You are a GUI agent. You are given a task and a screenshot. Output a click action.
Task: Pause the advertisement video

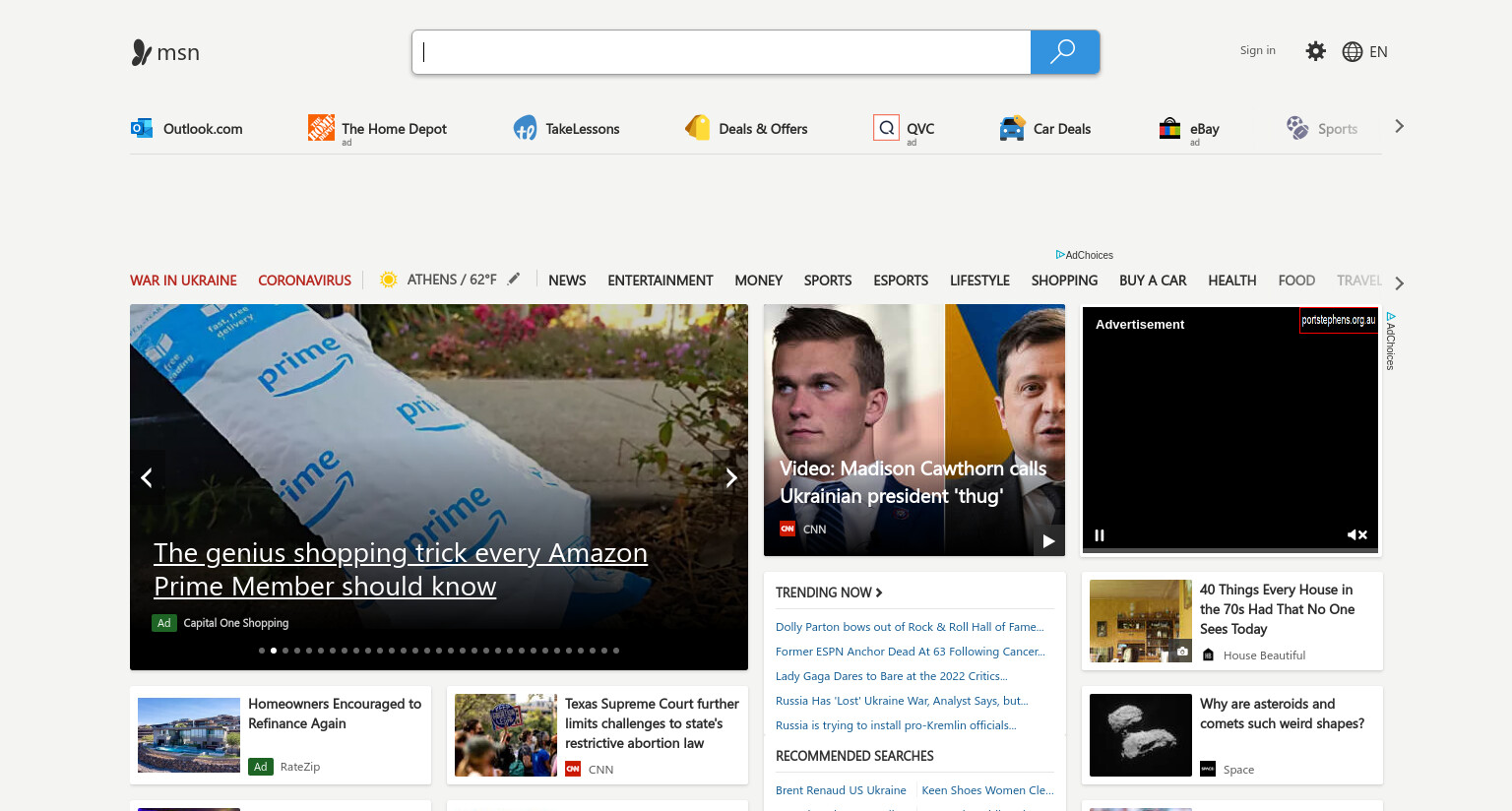(x=1100, y=535)
